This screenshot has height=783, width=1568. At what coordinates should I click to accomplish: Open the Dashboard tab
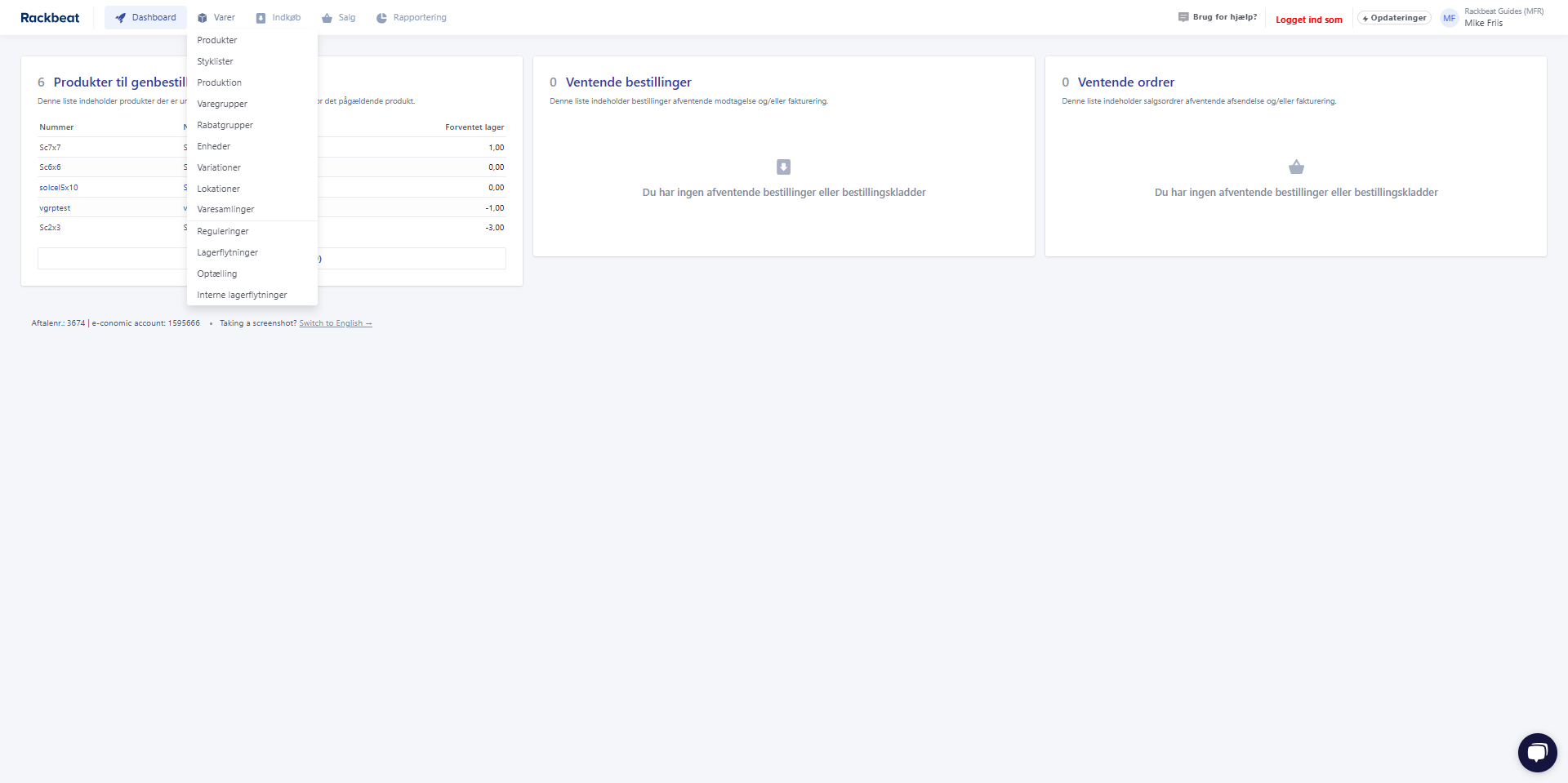(x=145, y=18)
